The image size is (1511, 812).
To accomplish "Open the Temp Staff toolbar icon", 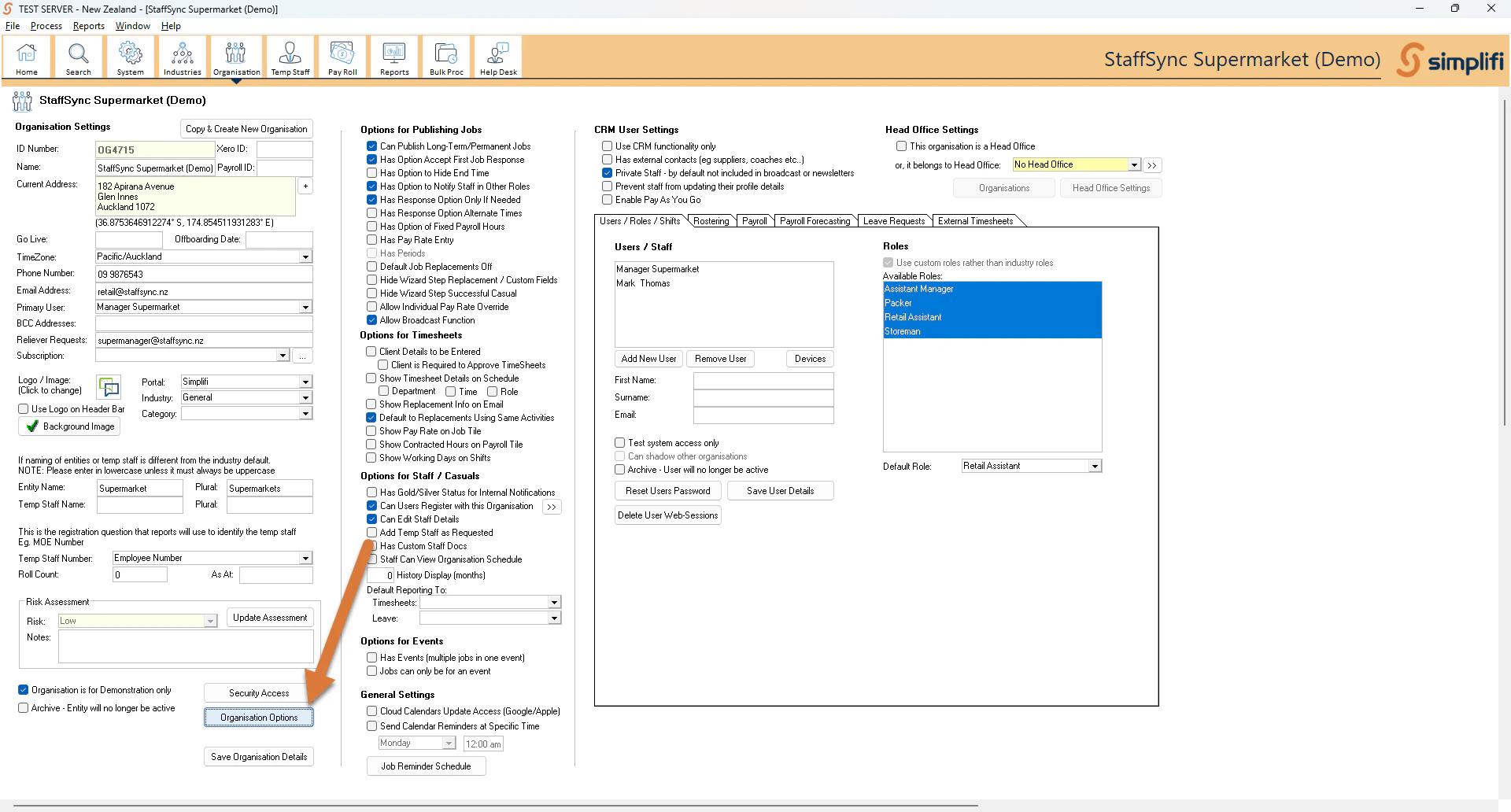I will (x=290, y=57).
